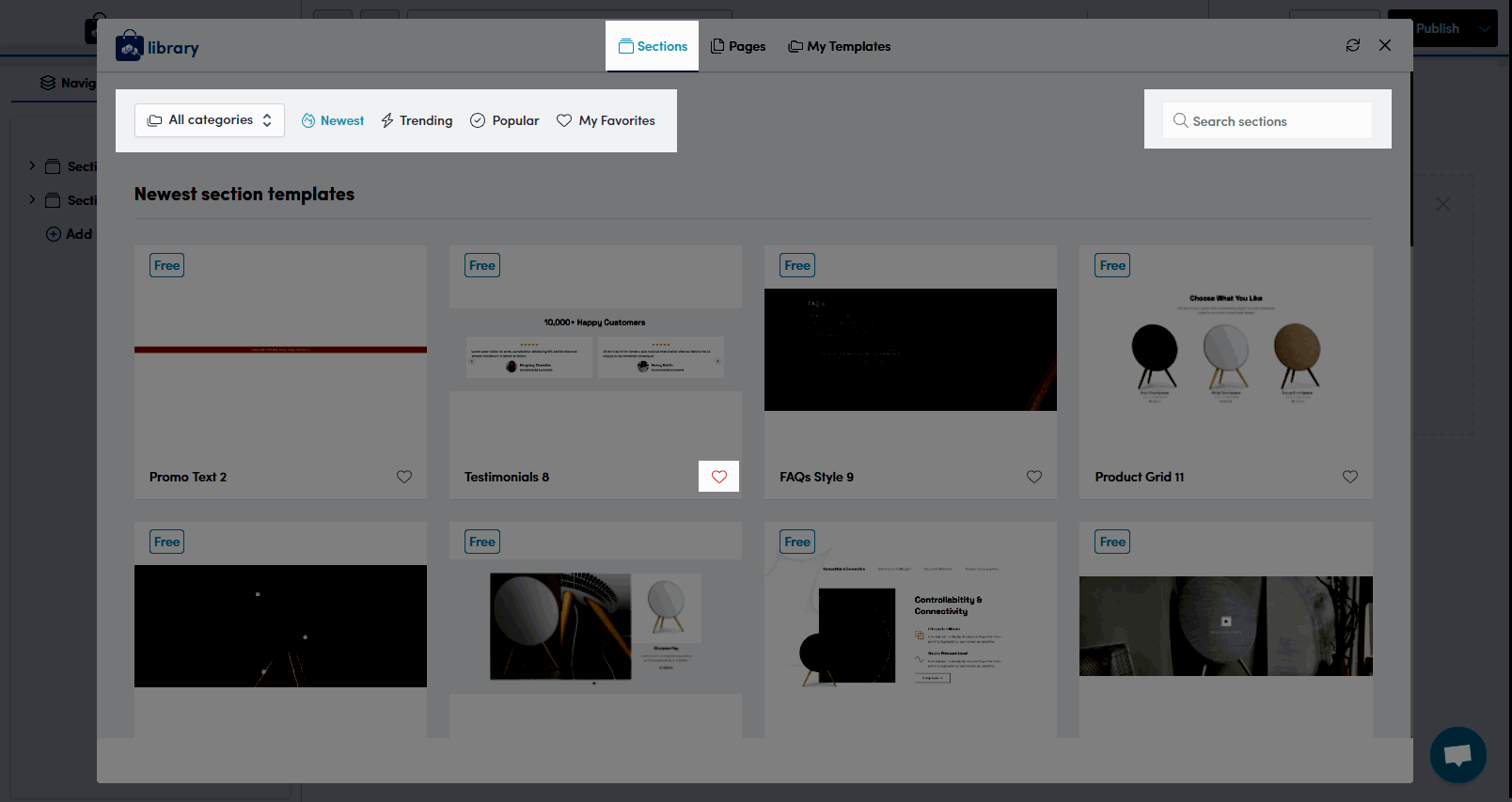The height and width of the screenshot is (802, 1512).
Task: Open the speaker image gallery template thumbnail
Action: (x=595, y=626)
